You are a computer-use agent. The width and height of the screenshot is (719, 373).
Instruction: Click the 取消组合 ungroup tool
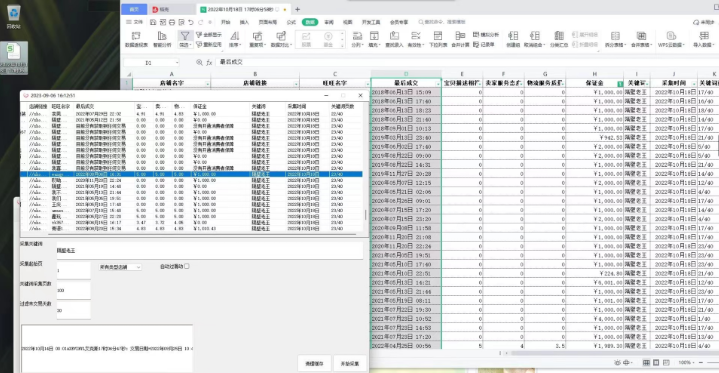coord(535,39)
